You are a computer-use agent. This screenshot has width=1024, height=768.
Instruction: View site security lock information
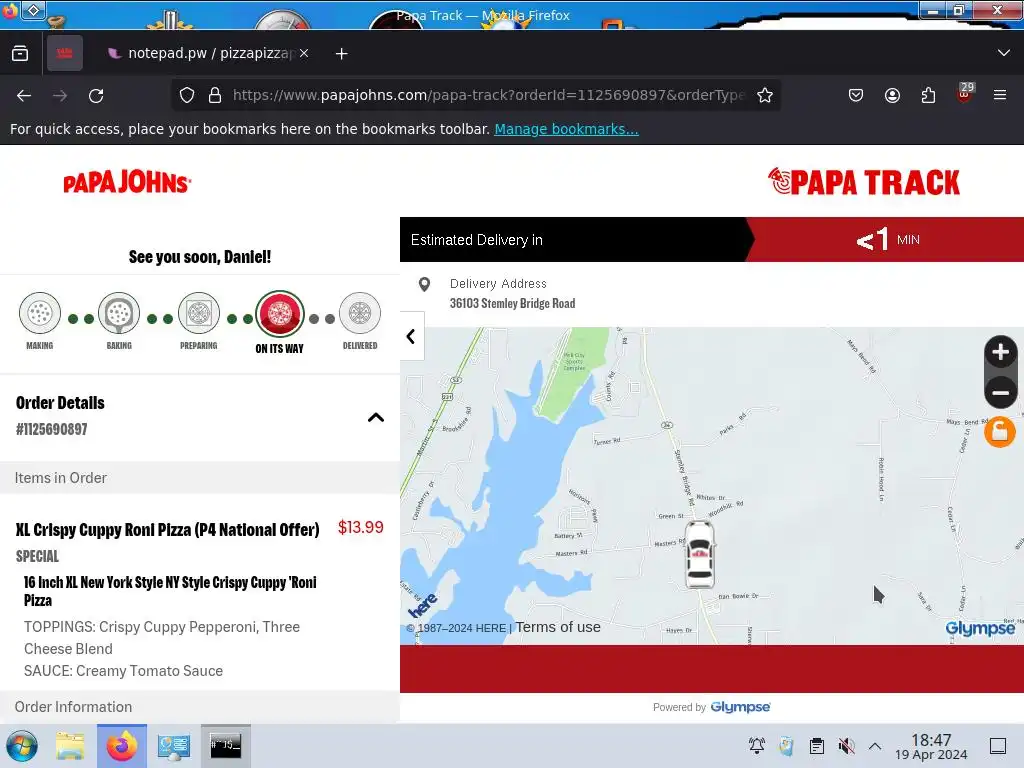tap(215, 95)
